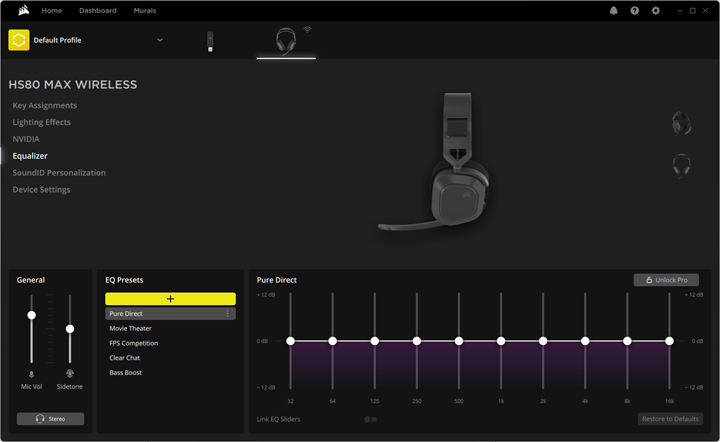Click the Unlock Pro button
The width and height of the screenshot is (720, 442).
tap(666, 280)
